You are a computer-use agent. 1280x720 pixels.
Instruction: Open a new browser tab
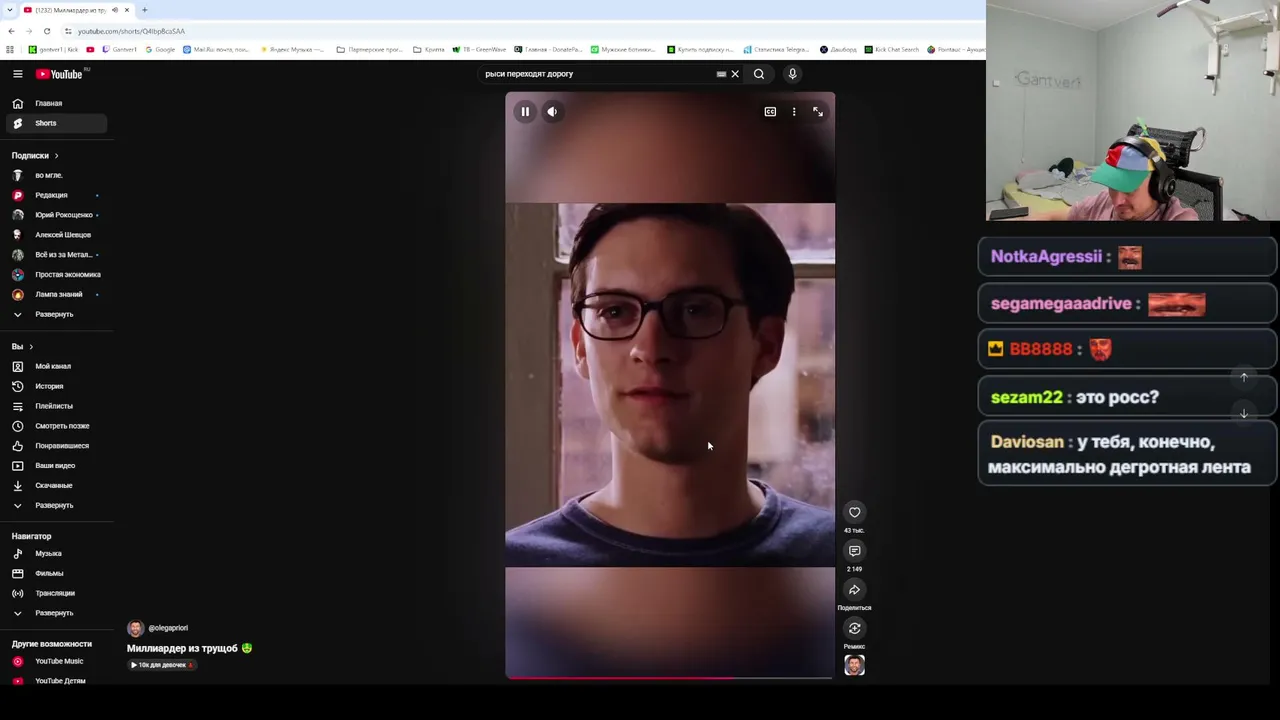pyautogui.click(x=144, y=10)
